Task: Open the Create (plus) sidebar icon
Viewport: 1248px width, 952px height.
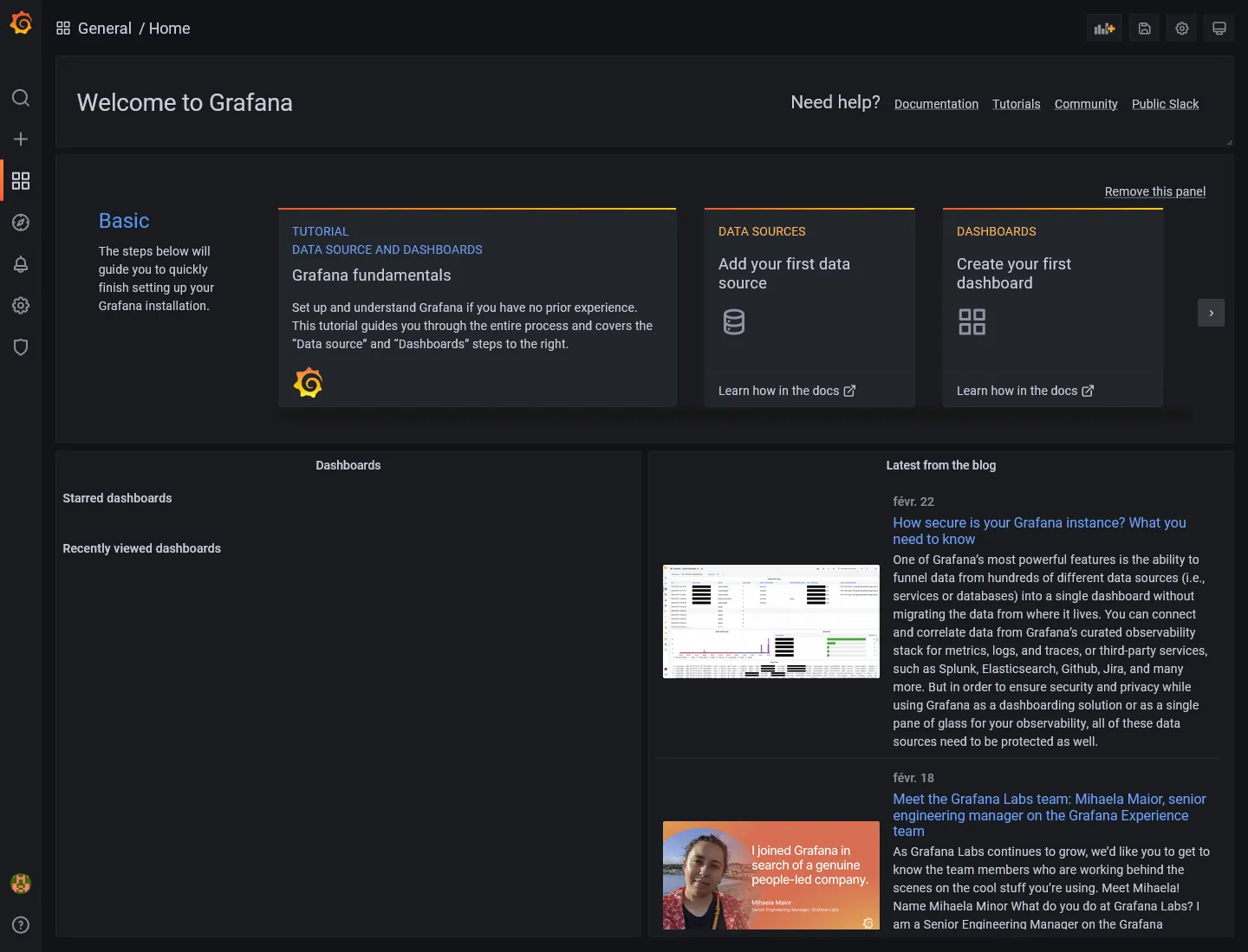Action: [x=21, y=139]
